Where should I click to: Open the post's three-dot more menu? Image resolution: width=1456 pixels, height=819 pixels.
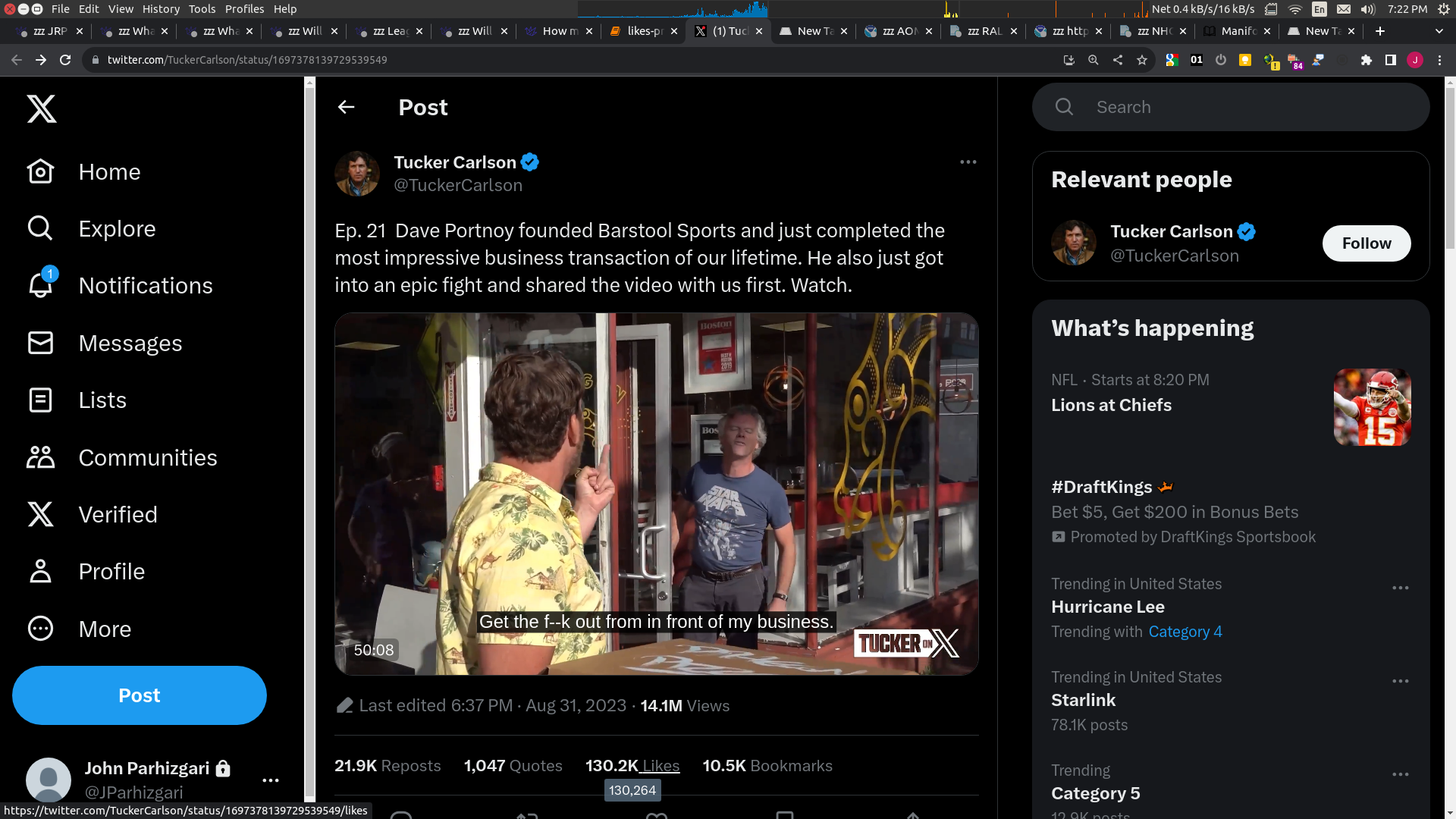pos(968,162)
